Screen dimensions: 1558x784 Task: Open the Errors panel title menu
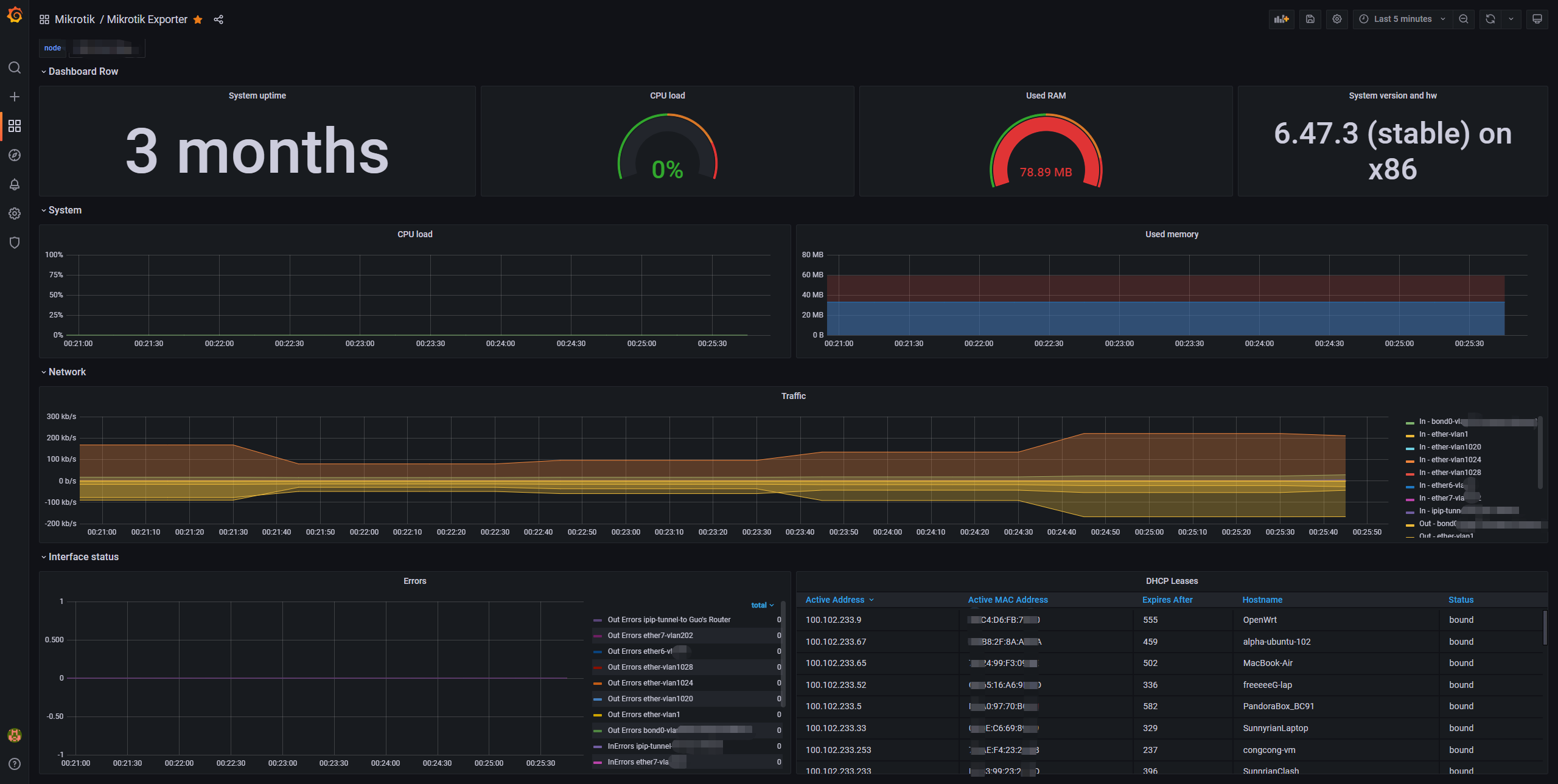[414, 581]
